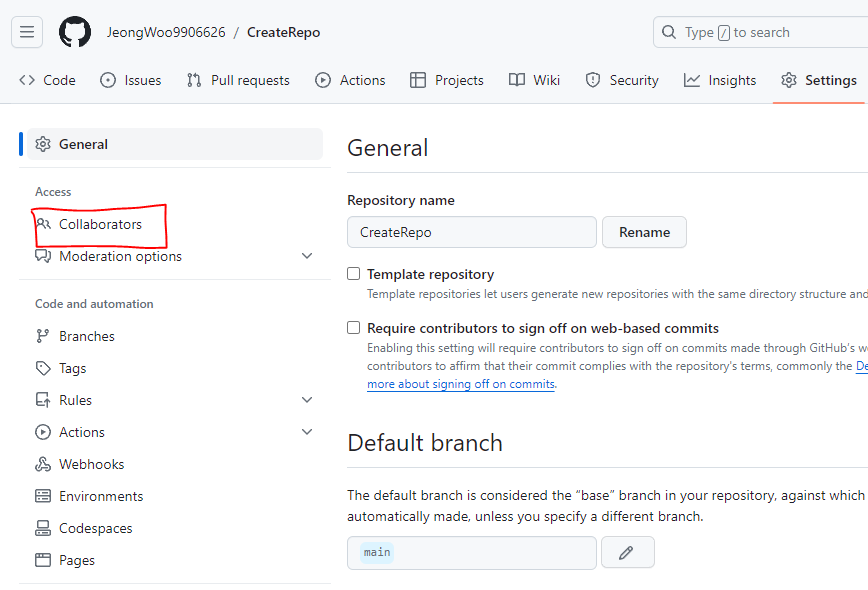Viewport: 868px width, 590px height.
Task: Click the sidebar Actions play icon
Action: pos(43,432)
